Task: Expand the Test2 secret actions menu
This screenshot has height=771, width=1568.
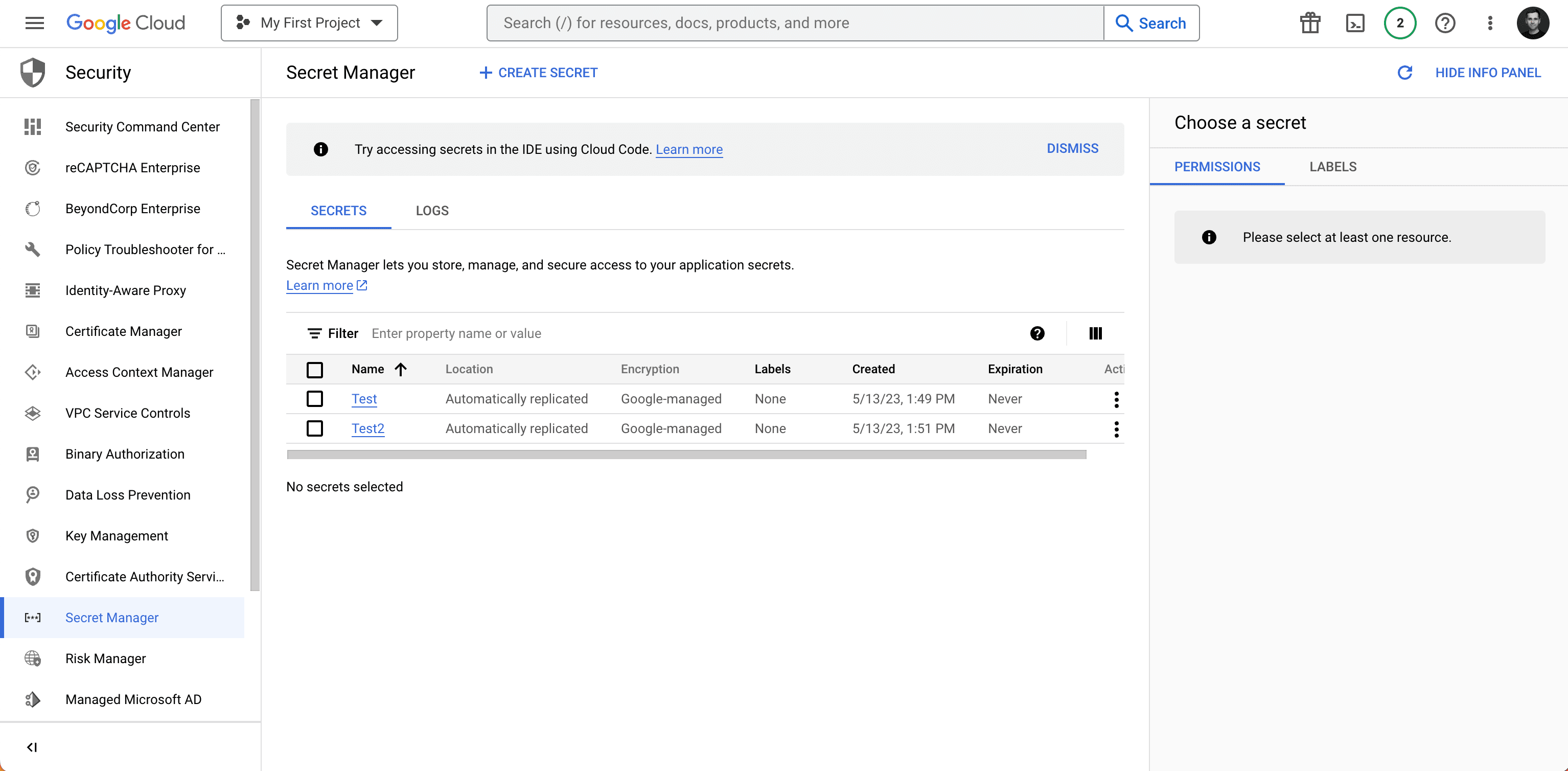Action: pos(1116,428)
